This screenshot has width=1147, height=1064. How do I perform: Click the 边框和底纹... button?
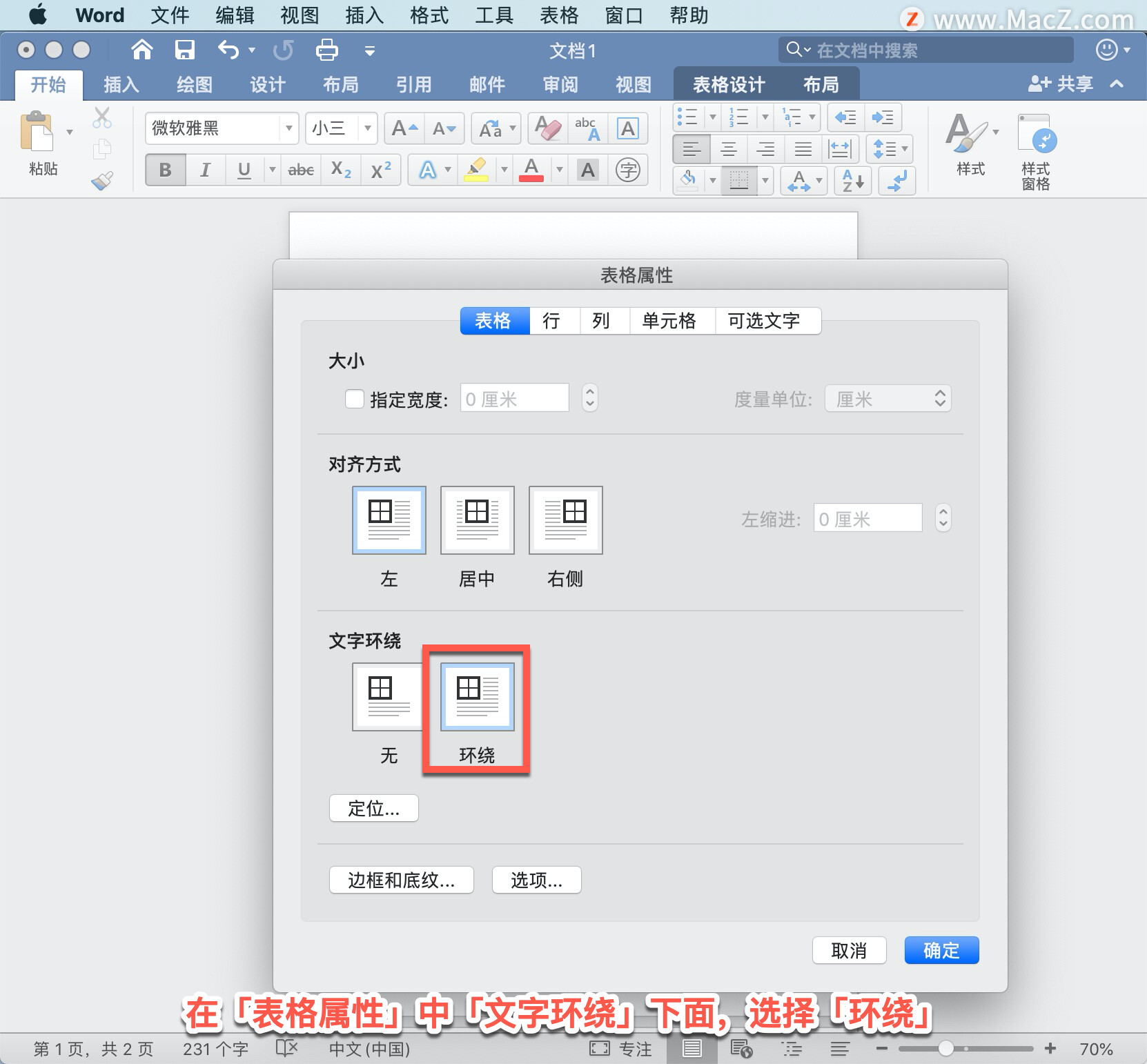(x=402, y=880)
